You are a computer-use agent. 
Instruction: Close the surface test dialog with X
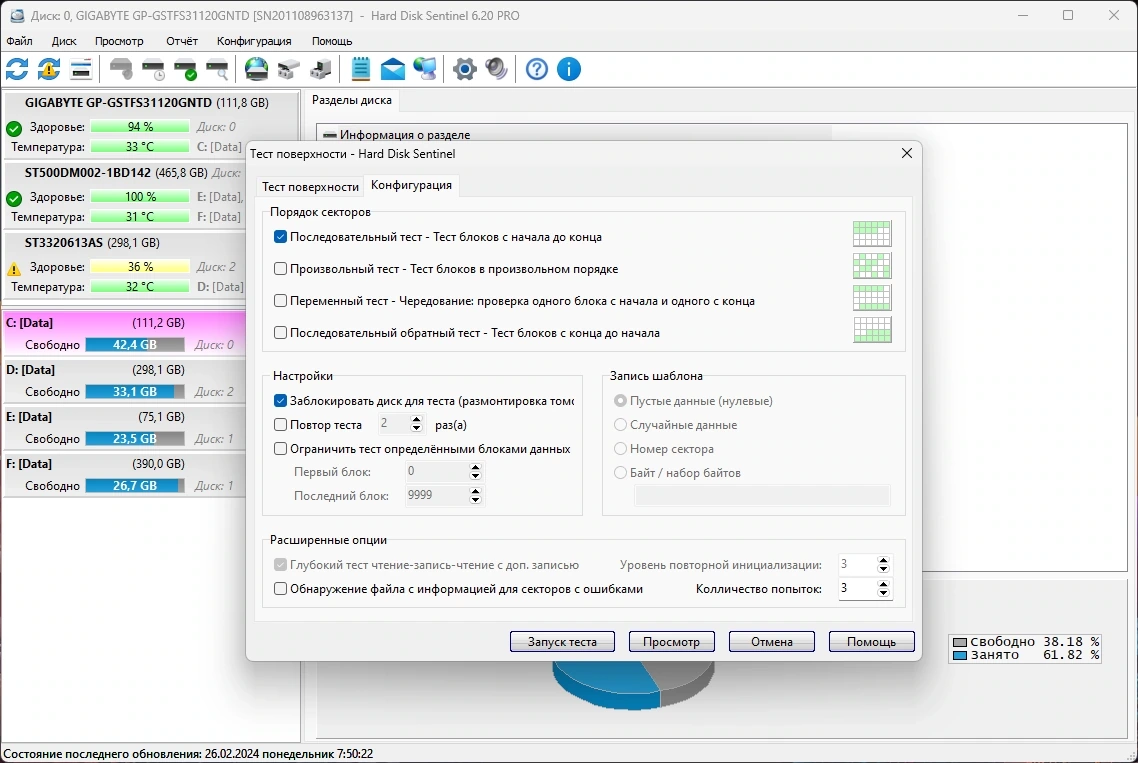click(x=906, y=153)
